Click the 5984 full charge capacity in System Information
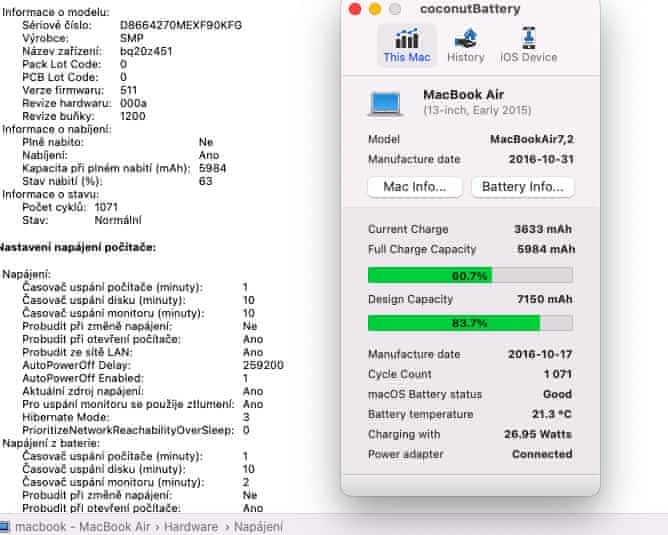The height and width of the screenshot is (535, 668). [x=212, y=168]
